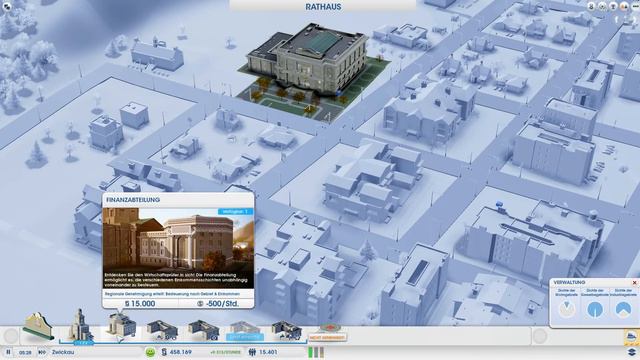This screenshot has height=360, width=640.
Task: Click the regional approval line in tooltip
Action: coord(172,294)
